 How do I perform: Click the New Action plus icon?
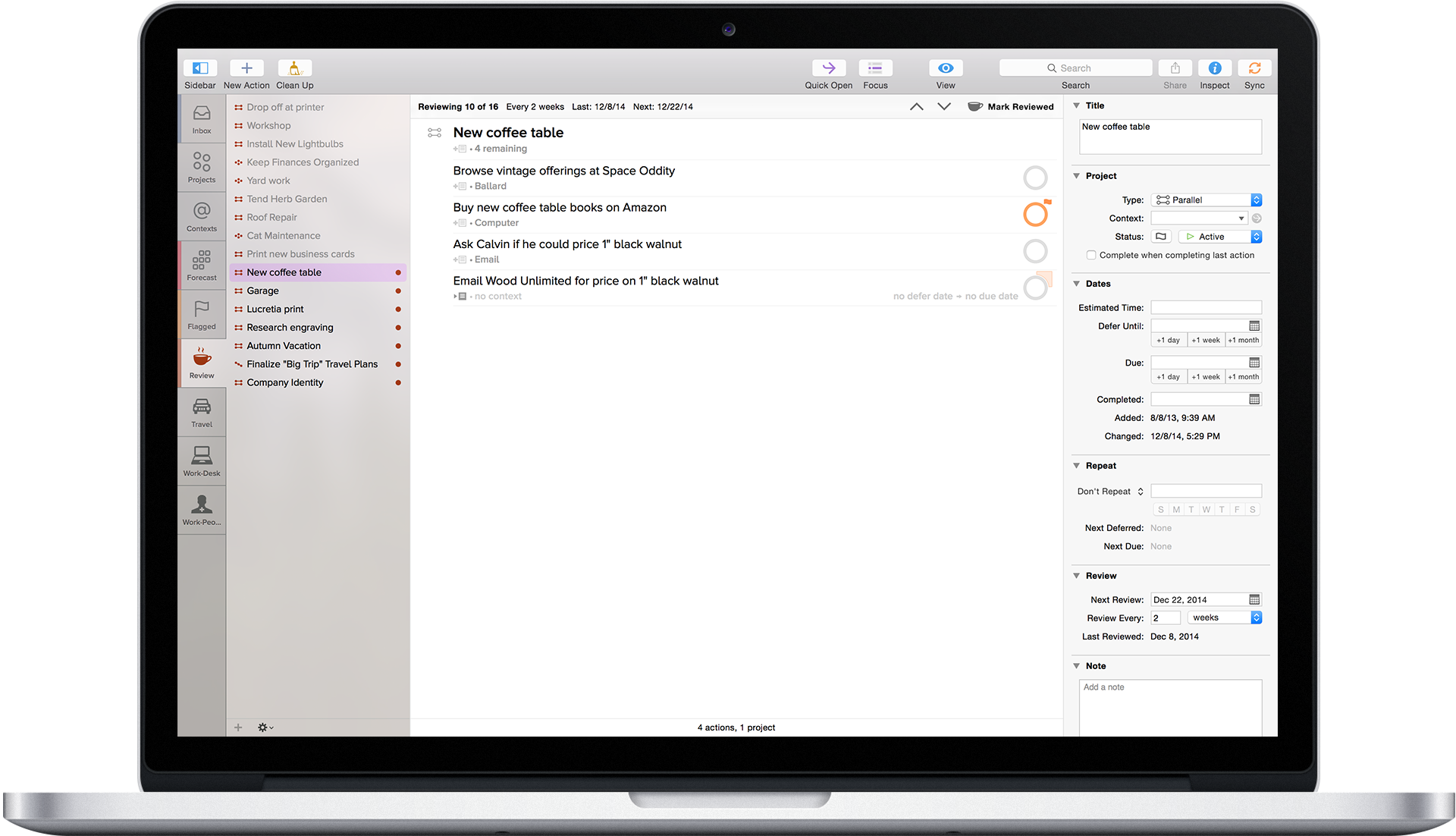coord(246,68)
